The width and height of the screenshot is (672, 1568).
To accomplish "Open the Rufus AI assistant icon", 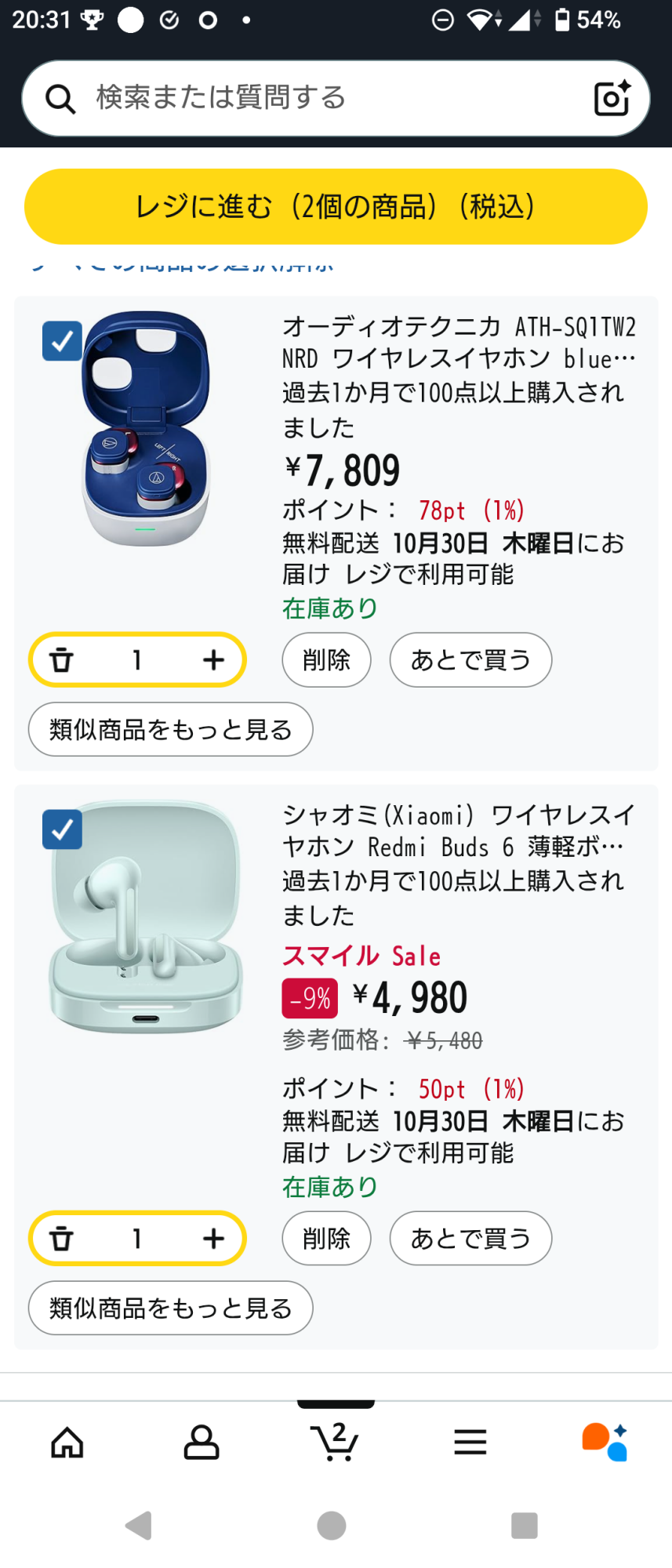I will 605,1441.
